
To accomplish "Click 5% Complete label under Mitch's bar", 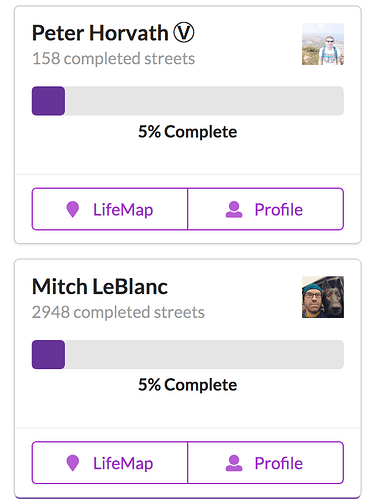I will (188, 385).
